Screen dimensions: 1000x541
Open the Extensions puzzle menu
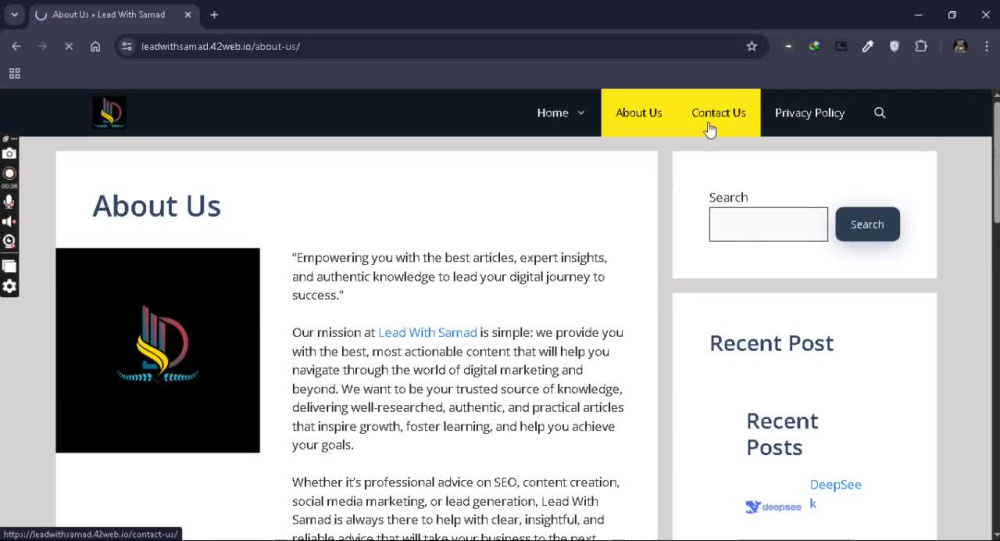(921, 46)
